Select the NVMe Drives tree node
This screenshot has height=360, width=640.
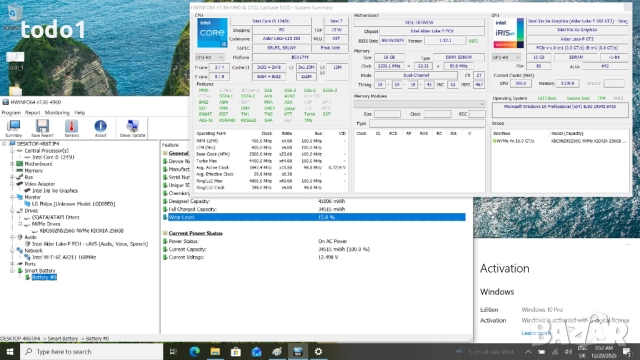pyautogui.click(x=46, y=224)
